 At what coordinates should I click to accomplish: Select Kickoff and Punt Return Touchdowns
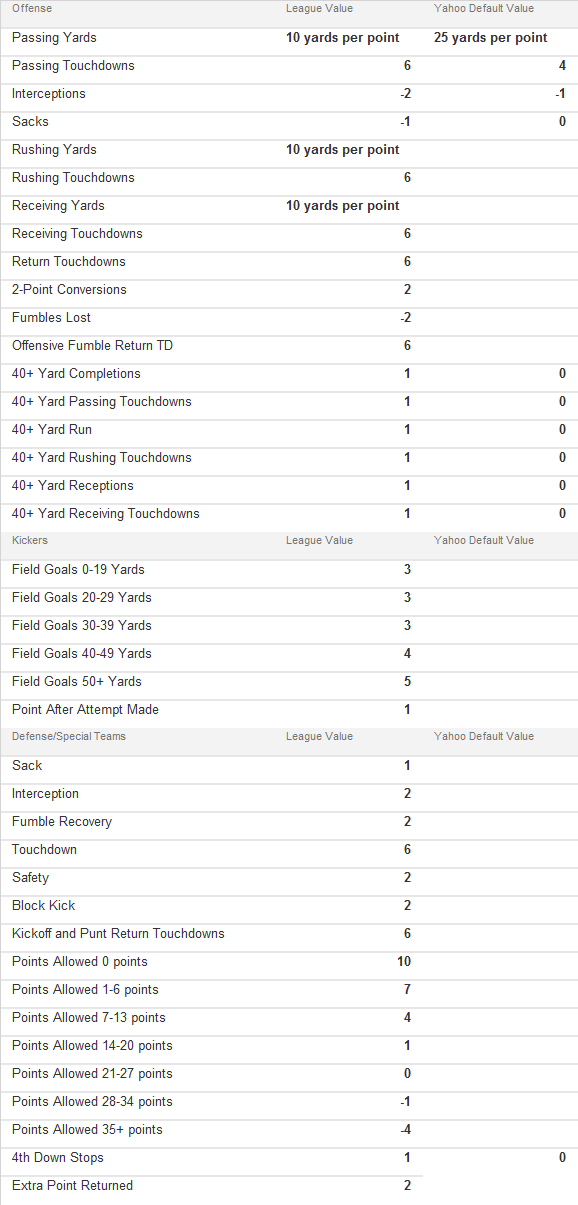118,934
